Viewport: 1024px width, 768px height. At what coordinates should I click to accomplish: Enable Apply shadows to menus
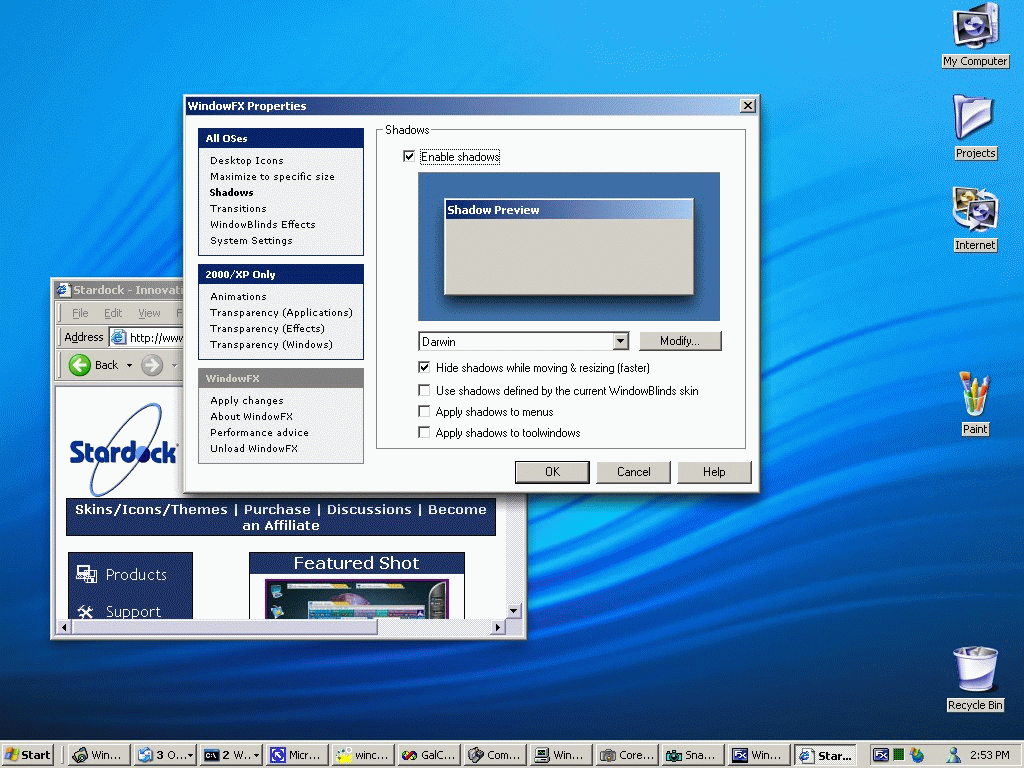click(424, 411)
